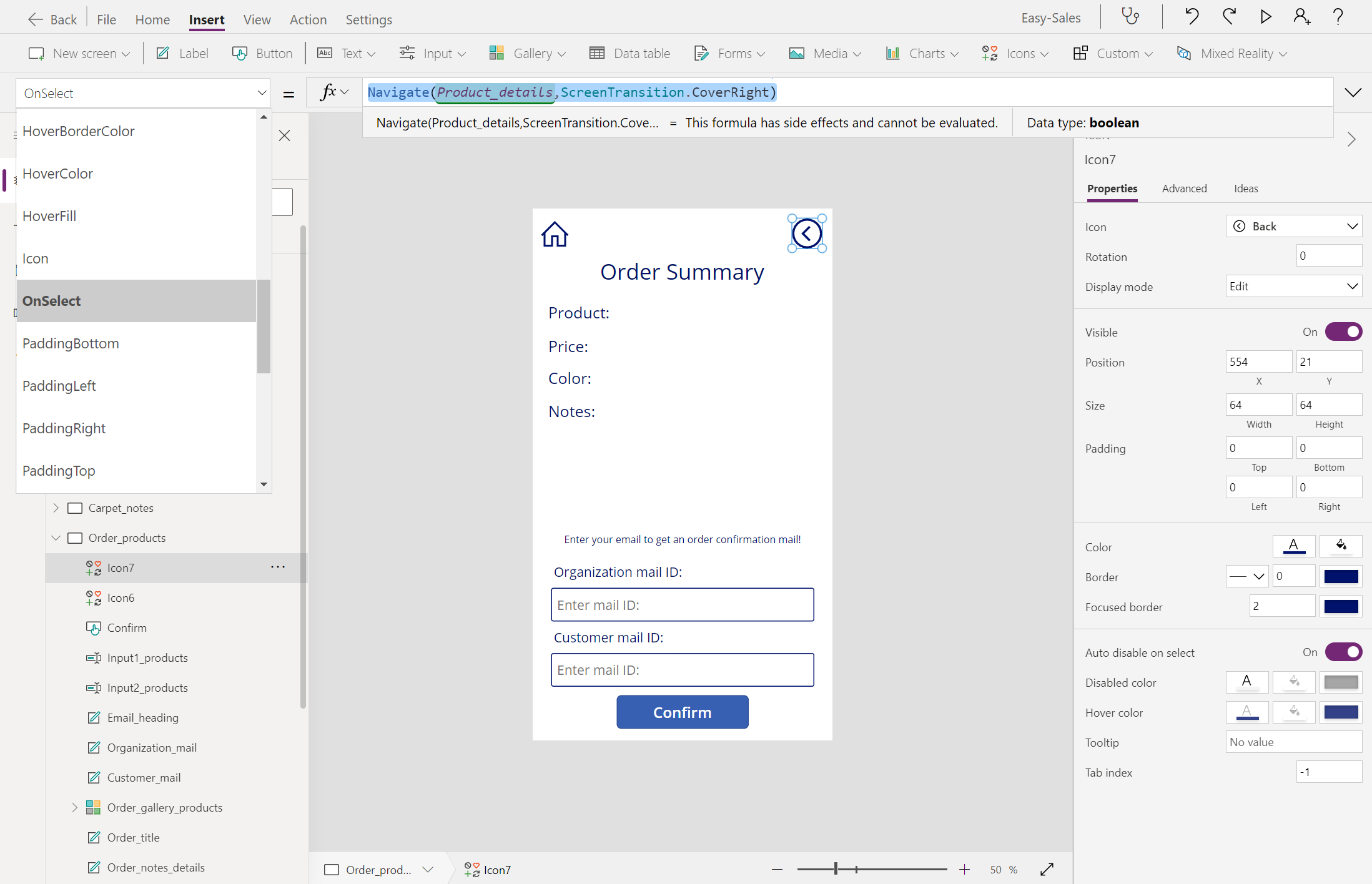1372x884 pixels.
Task: Open the View menu
Action: [x=257, y=19]
